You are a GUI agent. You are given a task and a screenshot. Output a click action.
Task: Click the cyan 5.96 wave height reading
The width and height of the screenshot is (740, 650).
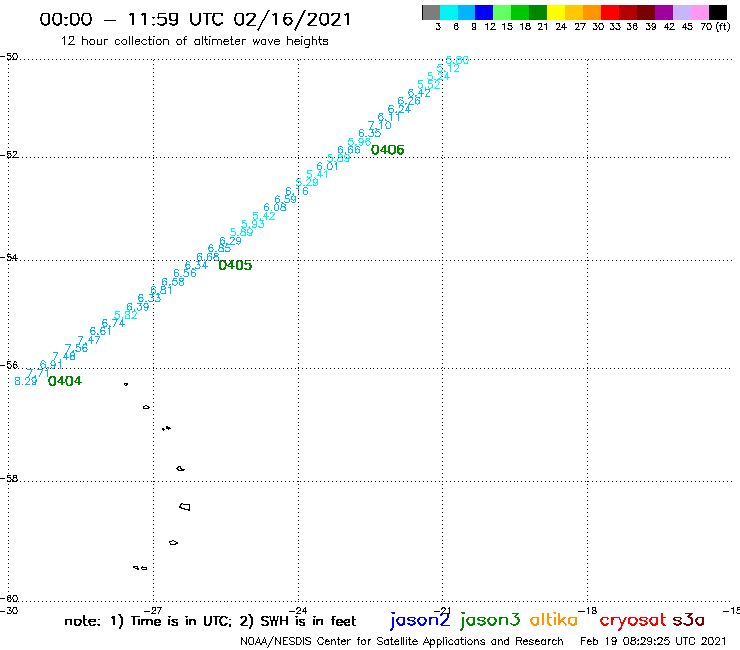359,142
